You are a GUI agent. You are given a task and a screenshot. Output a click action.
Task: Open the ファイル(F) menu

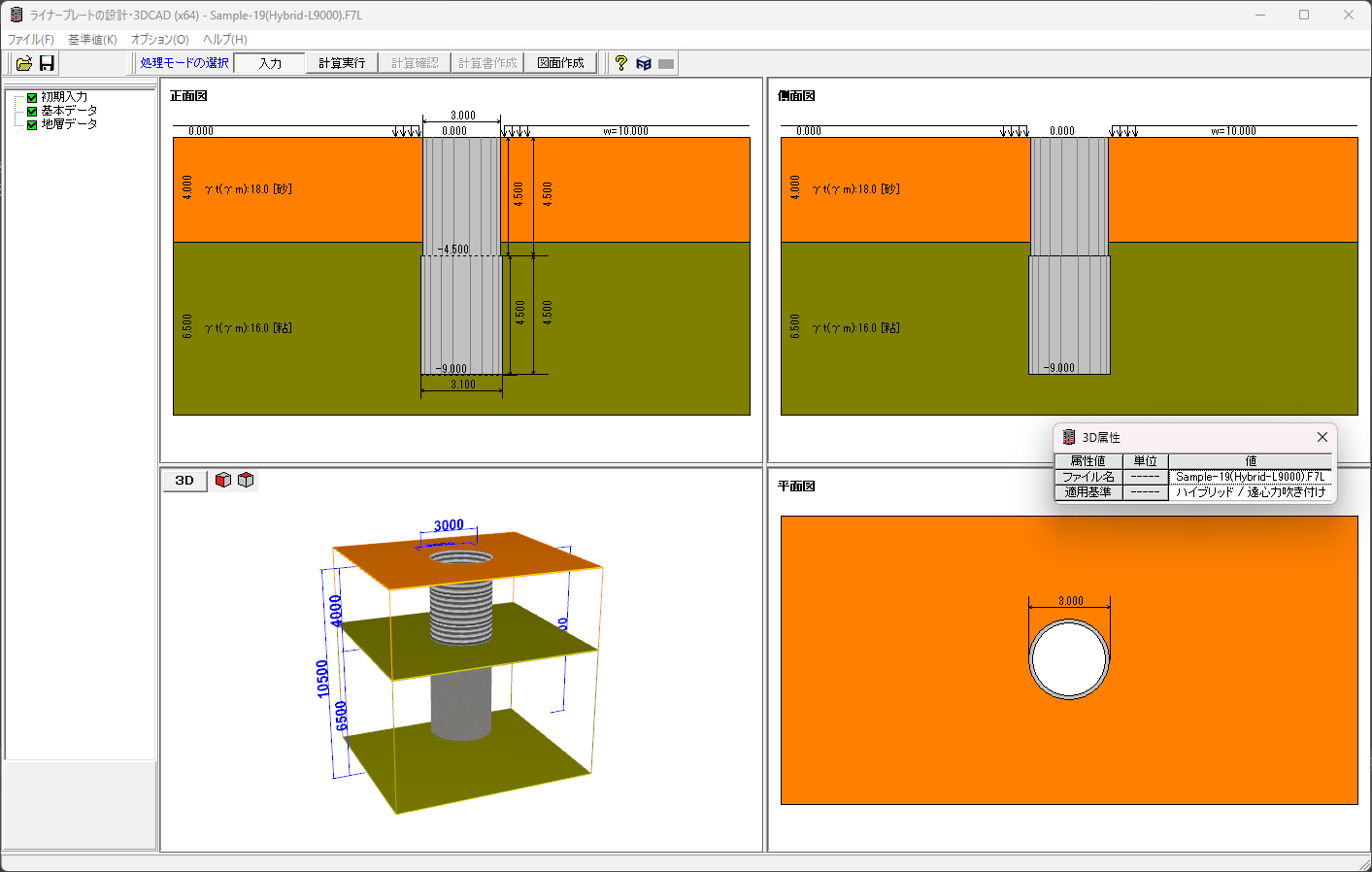[31, 40]
